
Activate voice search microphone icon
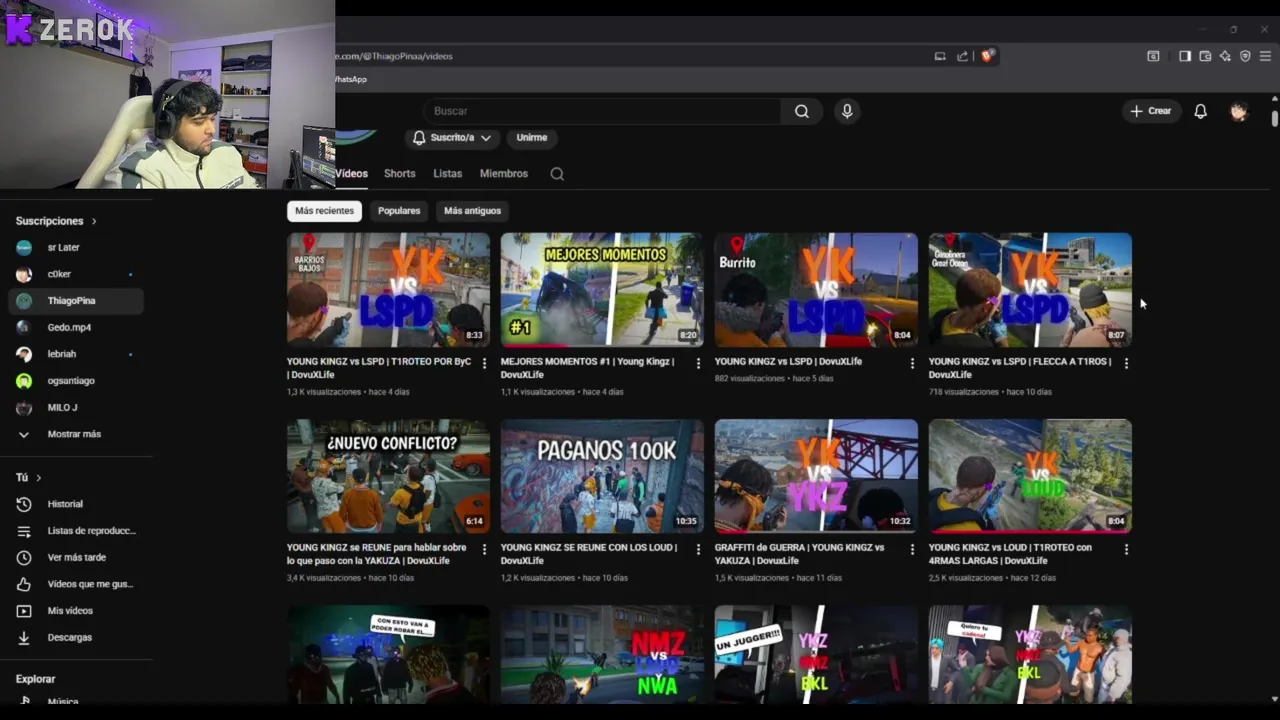[847, 111]
